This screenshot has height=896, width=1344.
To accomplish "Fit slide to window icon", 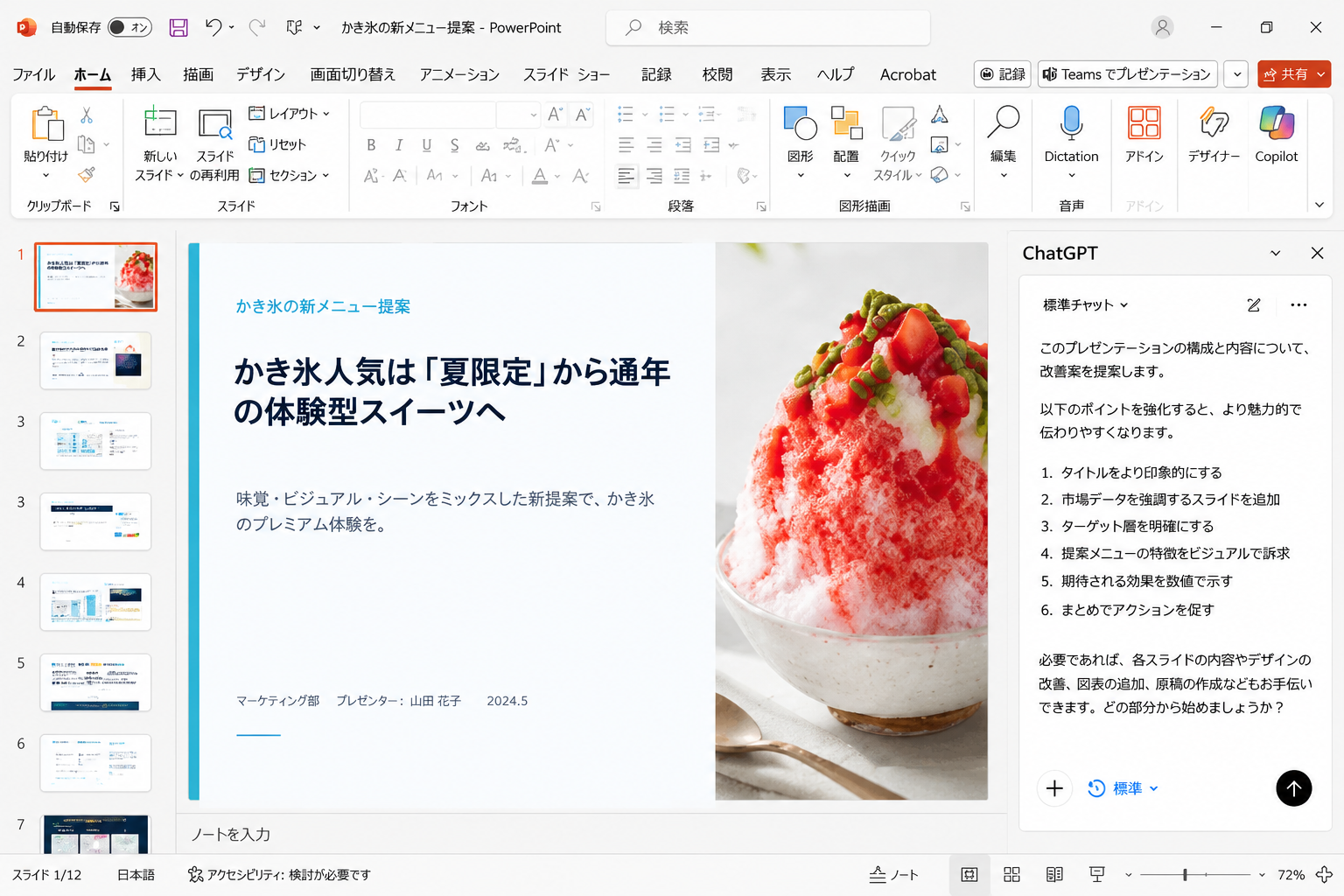I will pos(1325,874).
